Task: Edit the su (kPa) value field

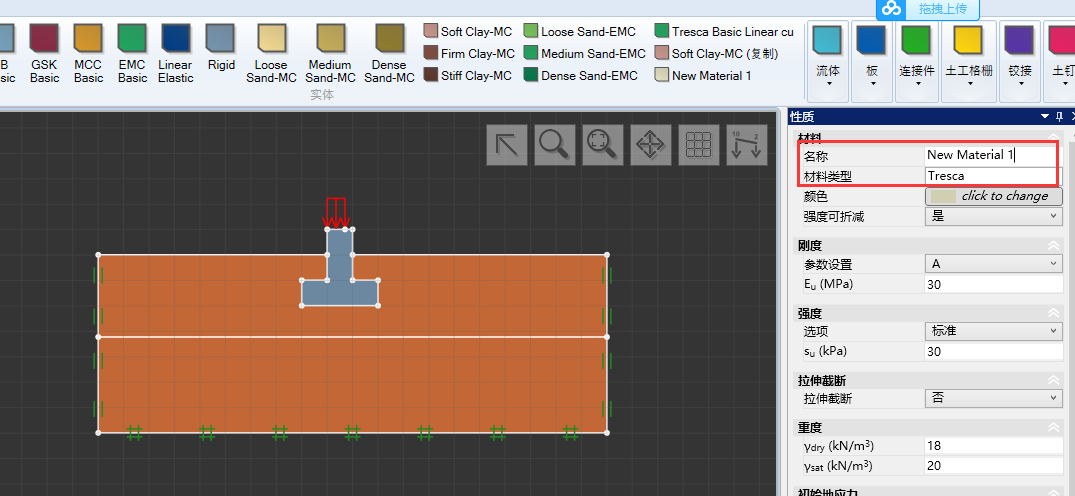Action: tap(993, 351)
